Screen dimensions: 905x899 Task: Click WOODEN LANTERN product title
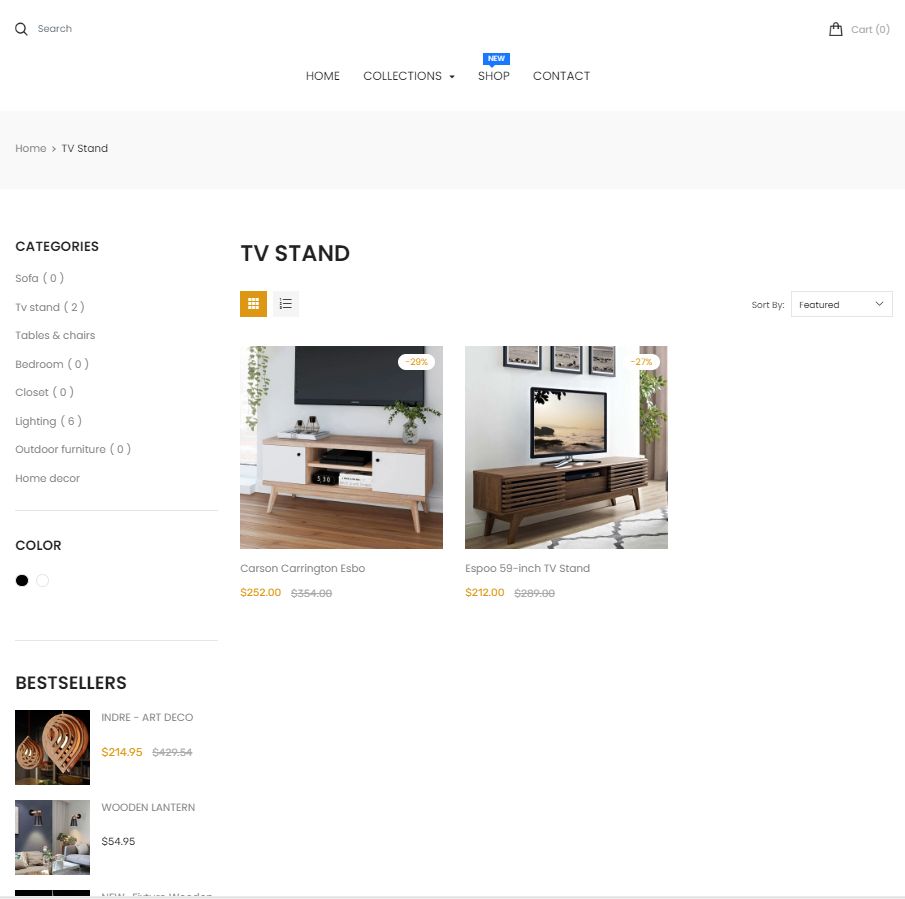click(148, 807)
